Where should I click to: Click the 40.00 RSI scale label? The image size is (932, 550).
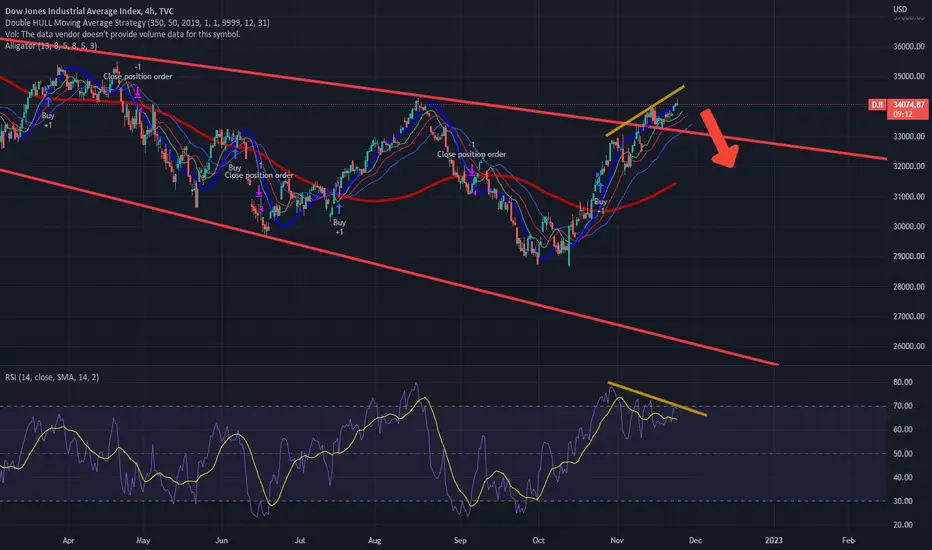pyautogui.click(x=902, y=477)
